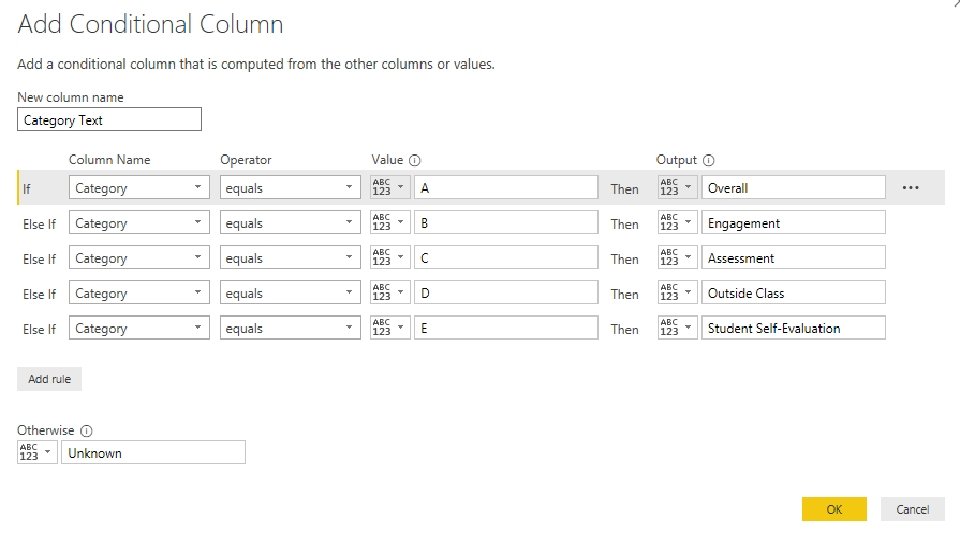
Task: Click the Otherwise field containing Unknown
Action: click(152, 453)
